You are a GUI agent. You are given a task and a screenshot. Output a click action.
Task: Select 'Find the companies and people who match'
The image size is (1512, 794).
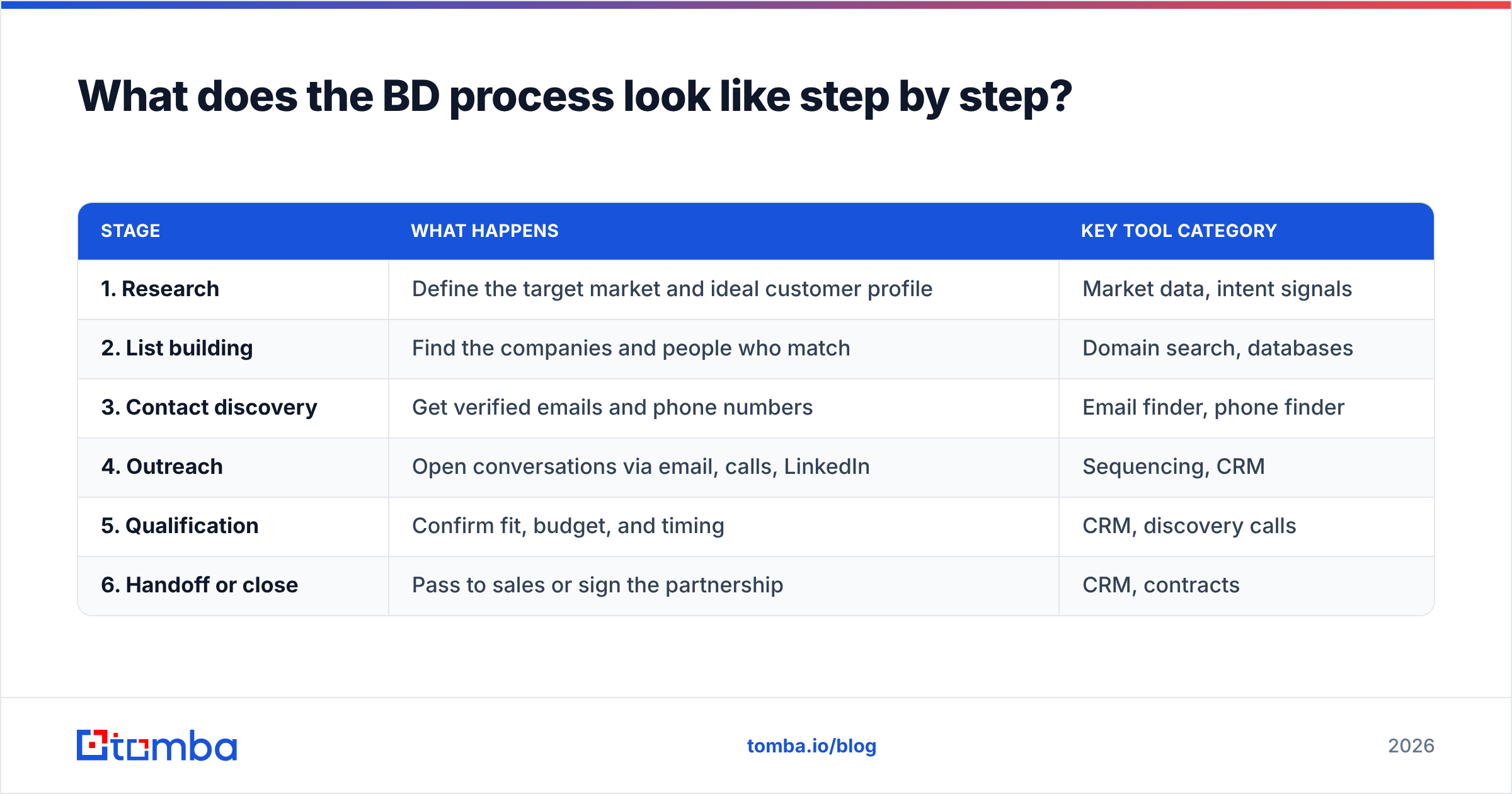(x=631, y=348)
